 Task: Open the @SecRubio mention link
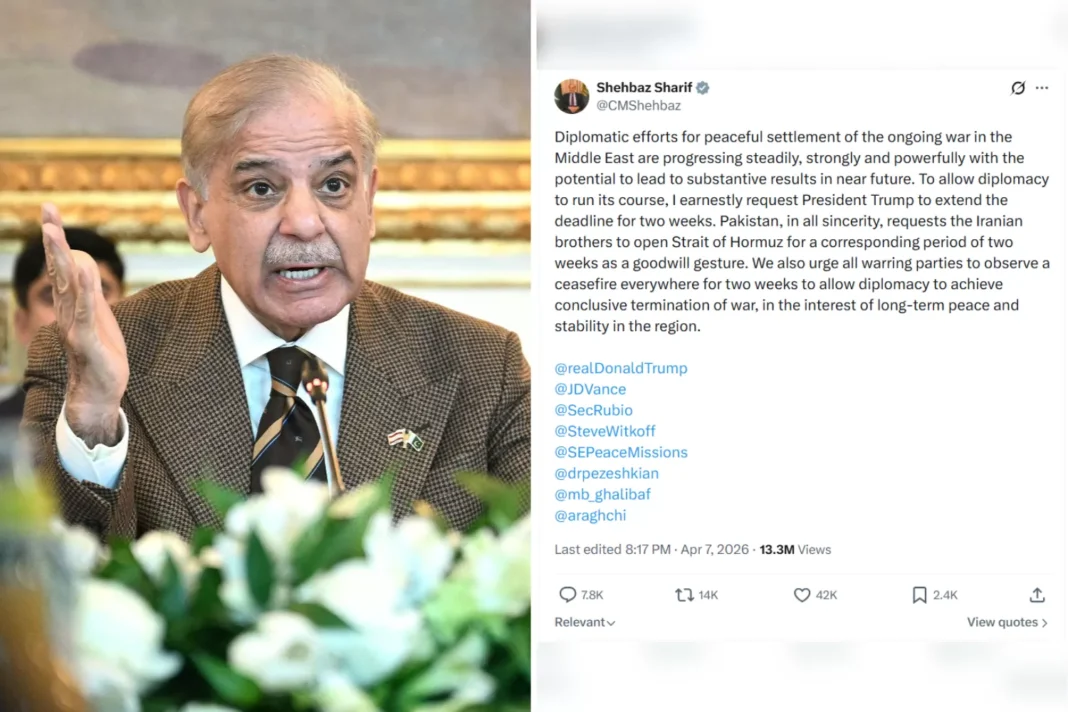click(593, 410)
